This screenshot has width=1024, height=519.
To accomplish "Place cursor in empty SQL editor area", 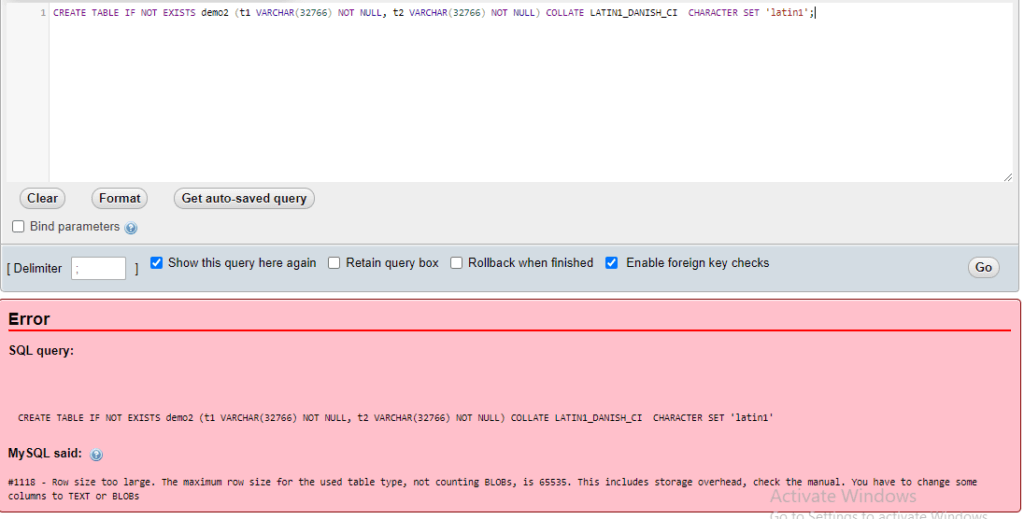I will pos(500,100).
